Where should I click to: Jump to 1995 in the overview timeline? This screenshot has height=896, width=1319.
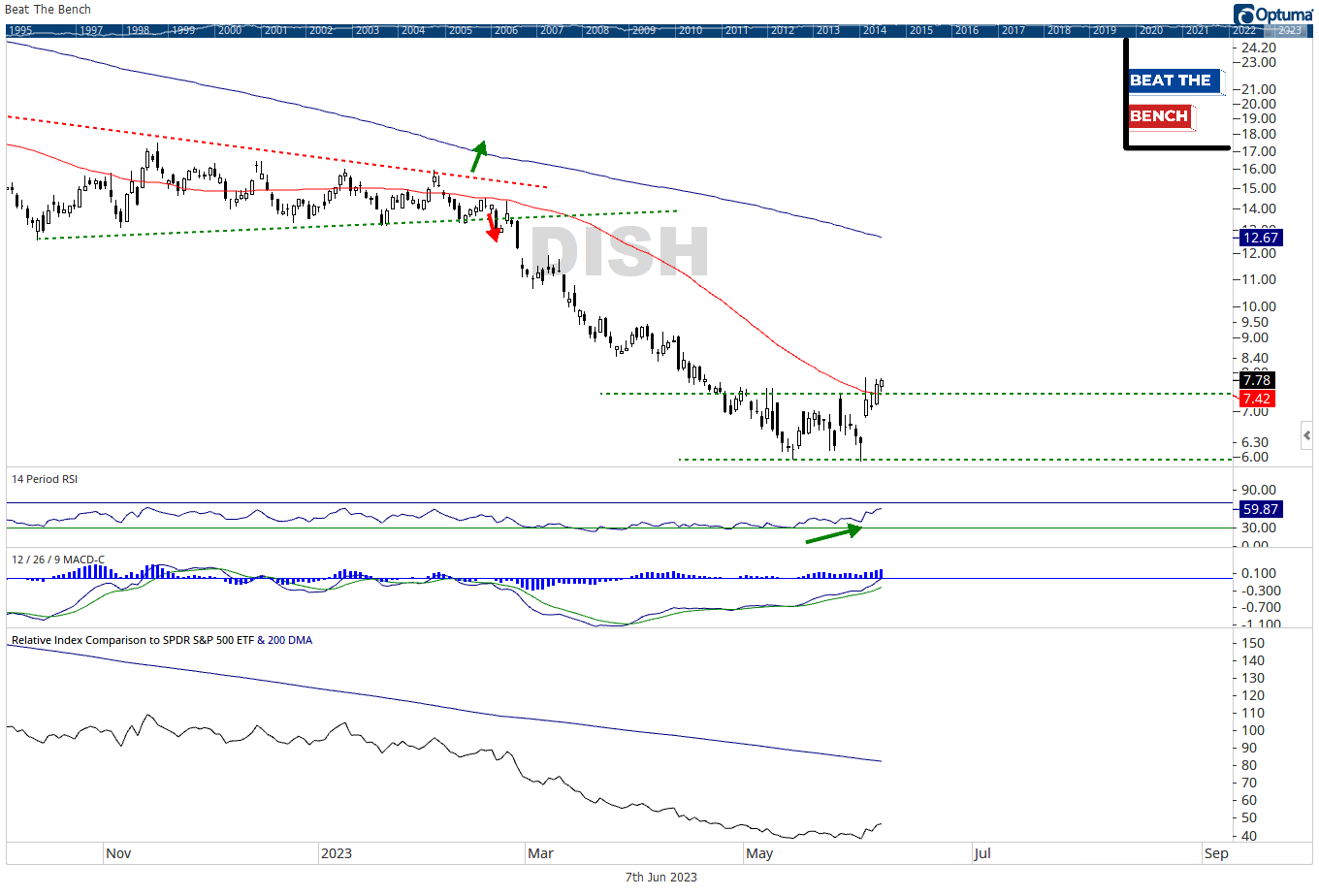click(20, 30)
